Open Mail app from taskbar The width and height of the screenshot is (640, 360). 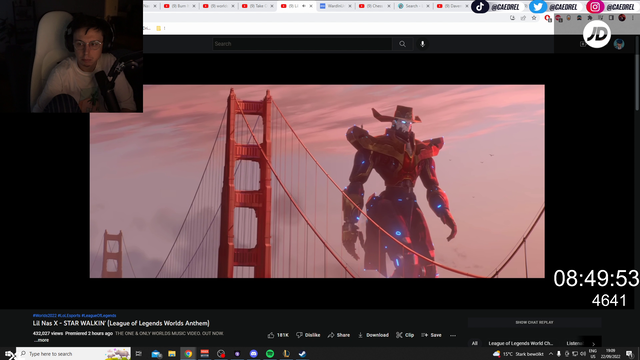[156, 354]
